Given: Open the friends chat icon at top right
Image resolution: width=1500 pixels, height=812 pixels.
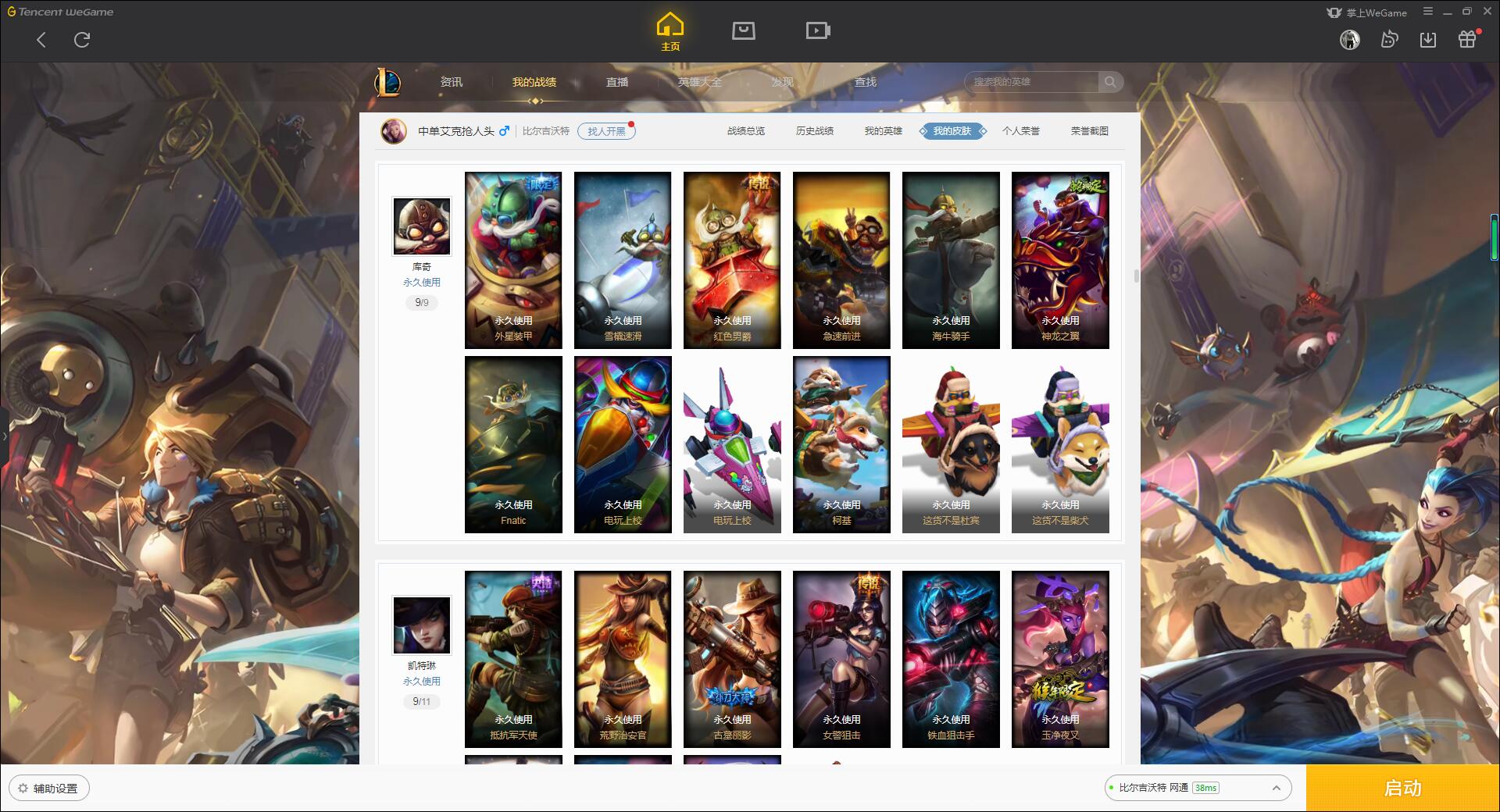Looking at the screenshot, I should coord(1389,40).
